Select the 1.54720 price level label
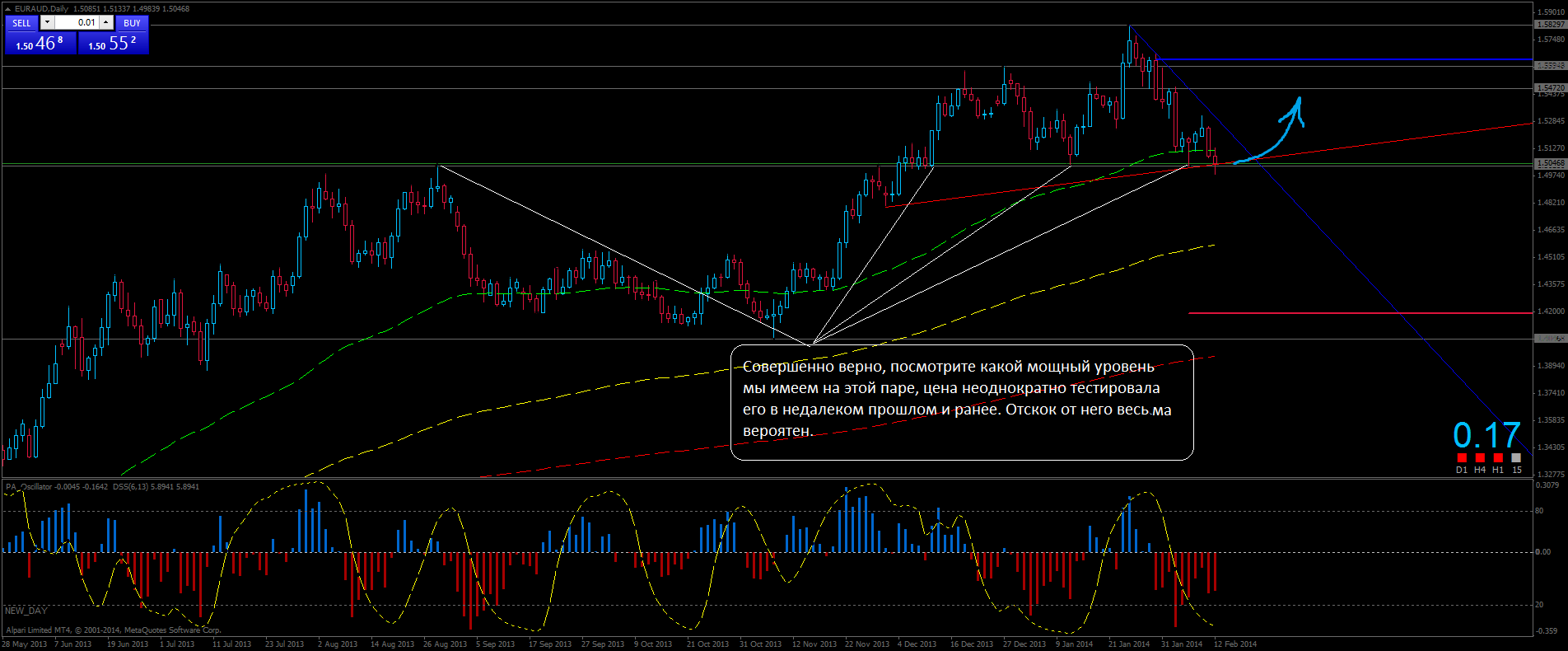The image size is (1568, 651). (x=1551, y=87)
